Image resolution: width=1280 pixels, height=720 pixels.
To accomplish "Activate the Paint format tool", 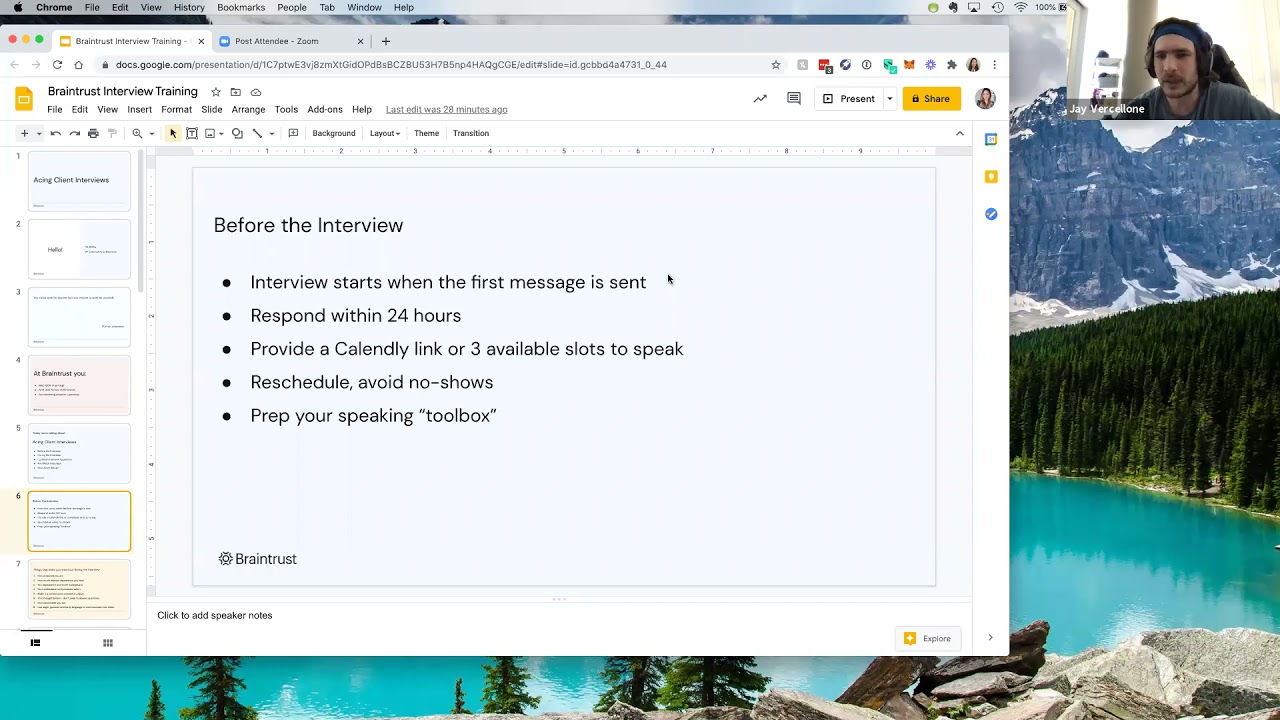I will click(112, 133).
